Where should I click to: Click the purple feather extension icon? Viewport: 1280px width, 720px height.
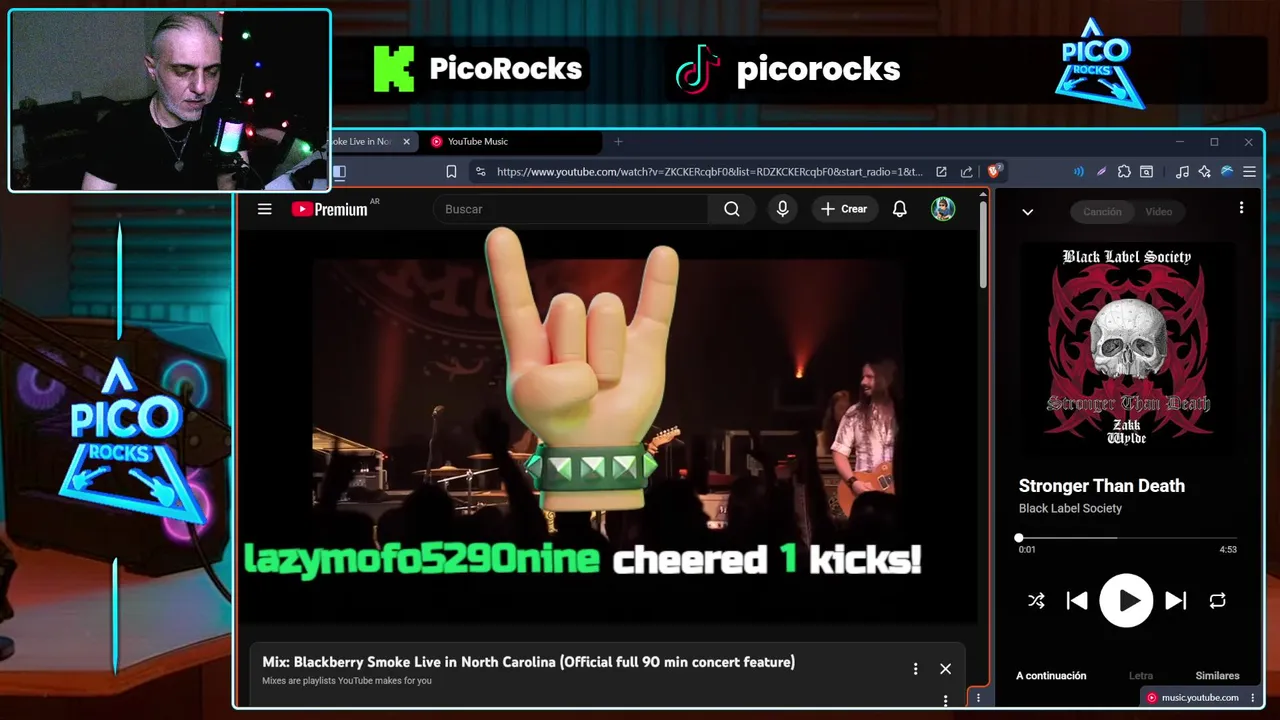[1101, 172]
